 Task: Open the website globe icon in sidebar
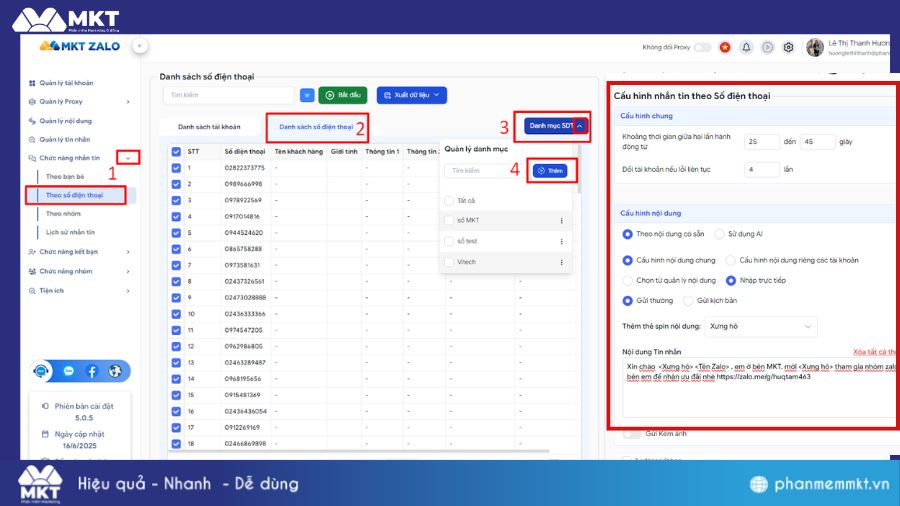coord(115,371)
